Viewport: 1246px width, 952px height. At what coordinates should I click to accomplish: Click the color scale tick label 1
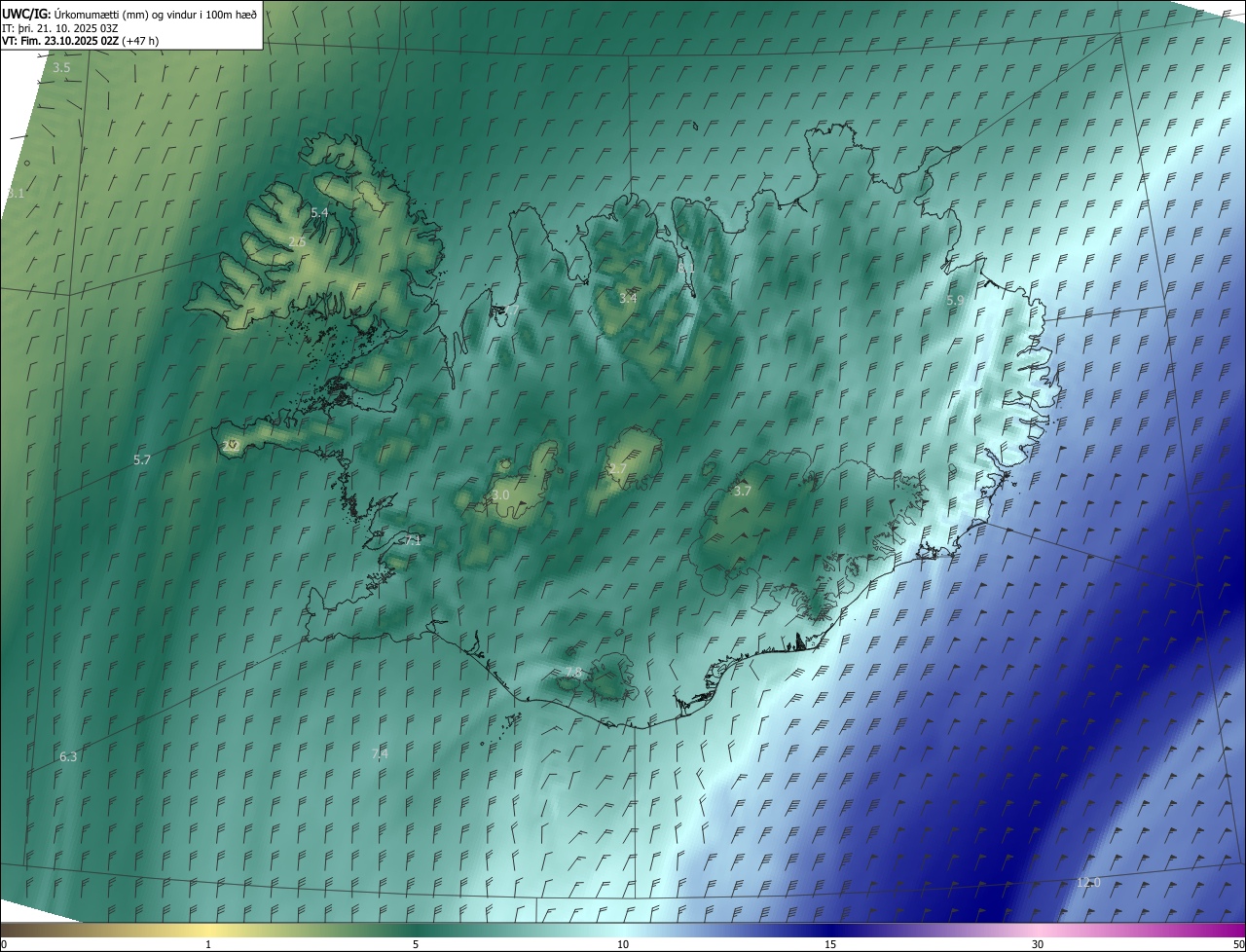pyautogui.click(x=208, y=944)
